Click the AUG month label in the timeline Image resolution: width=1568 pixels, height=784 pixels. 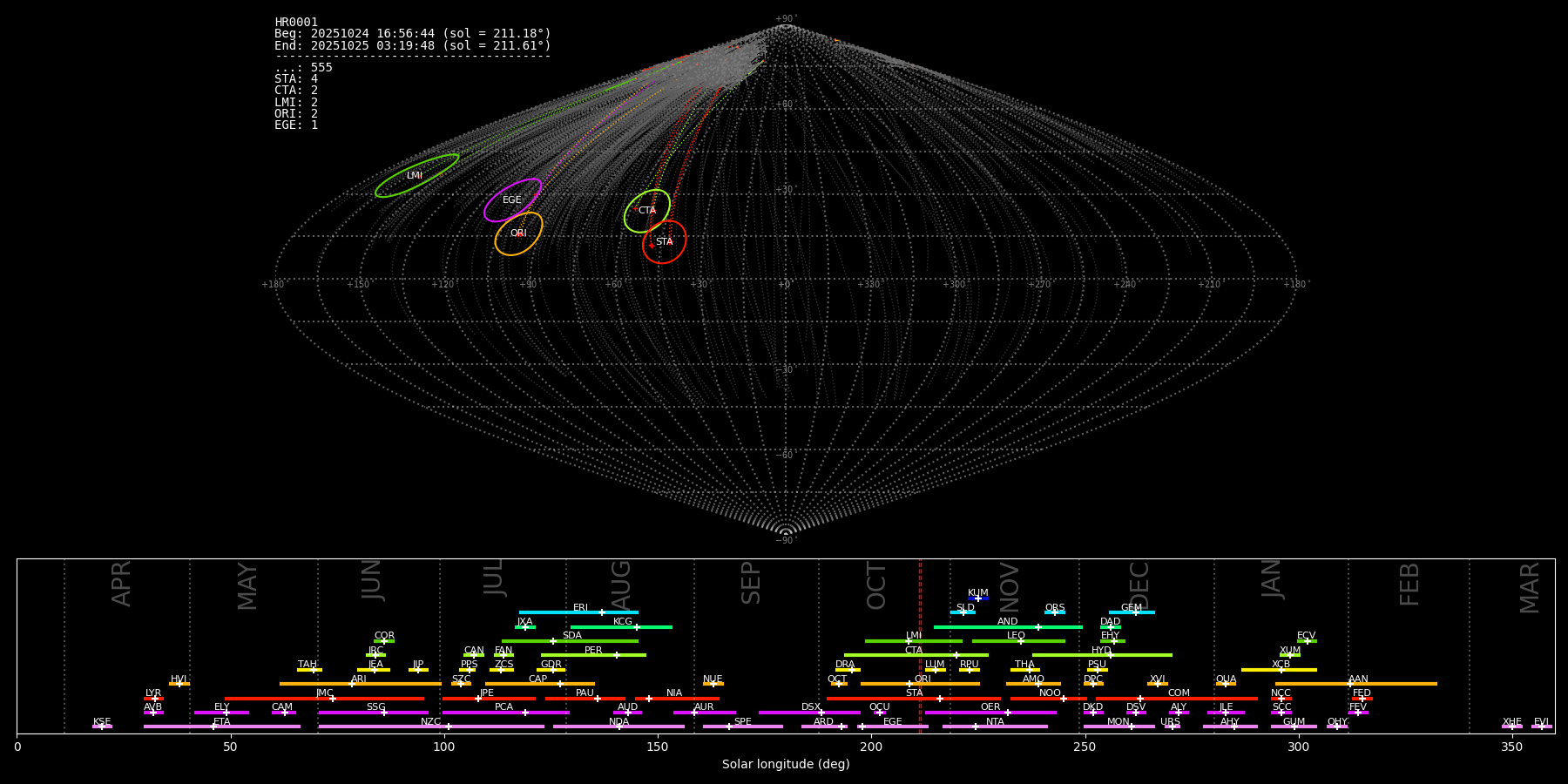click(621, 584)
